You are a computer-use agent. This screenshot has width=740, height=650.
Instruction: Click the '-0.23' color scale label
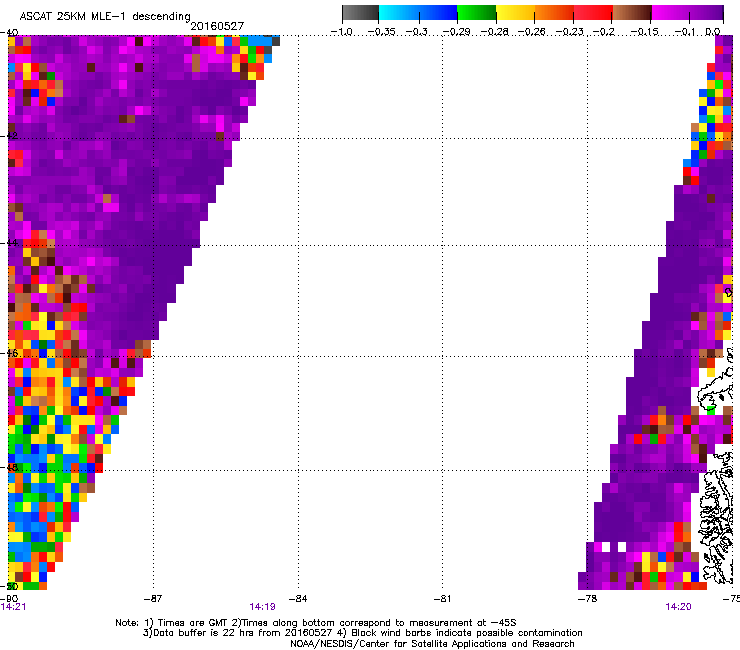coord(569,32)
